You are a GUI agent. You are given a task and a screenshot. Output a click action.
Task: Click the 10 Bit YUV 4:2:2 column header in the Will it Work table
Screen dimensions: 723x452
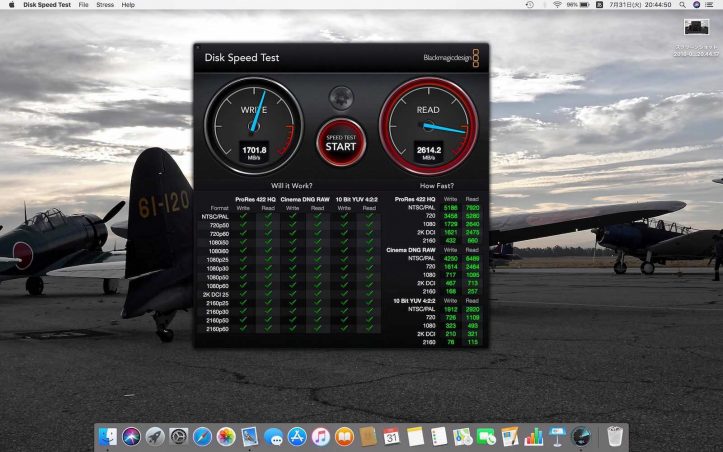click(356, 199)
